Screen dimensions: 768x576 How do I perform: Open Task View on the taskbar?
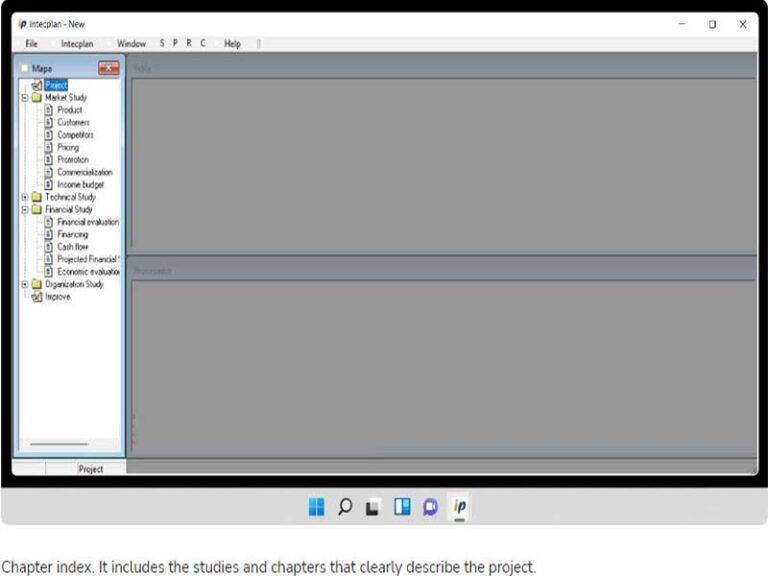373,507
